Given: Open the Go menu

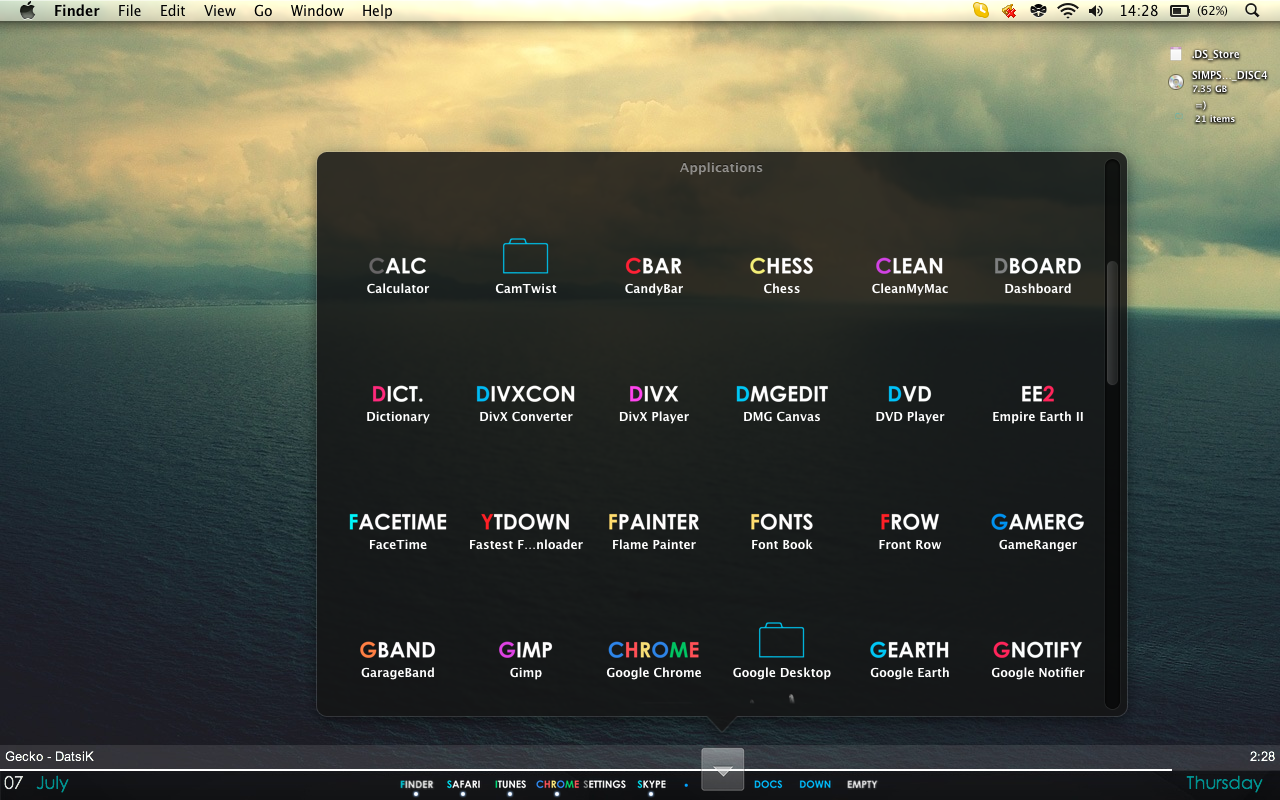Looking at the screenshot, I should [263, 11].
